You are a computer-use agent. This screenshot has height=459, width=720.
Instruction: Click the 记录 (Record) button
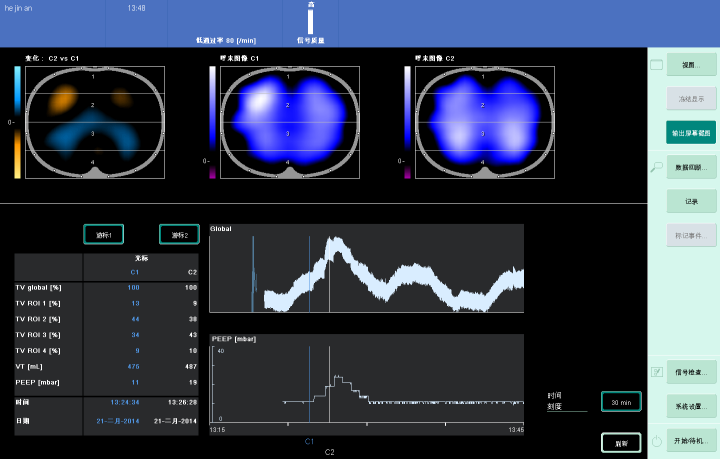point(691,202)
